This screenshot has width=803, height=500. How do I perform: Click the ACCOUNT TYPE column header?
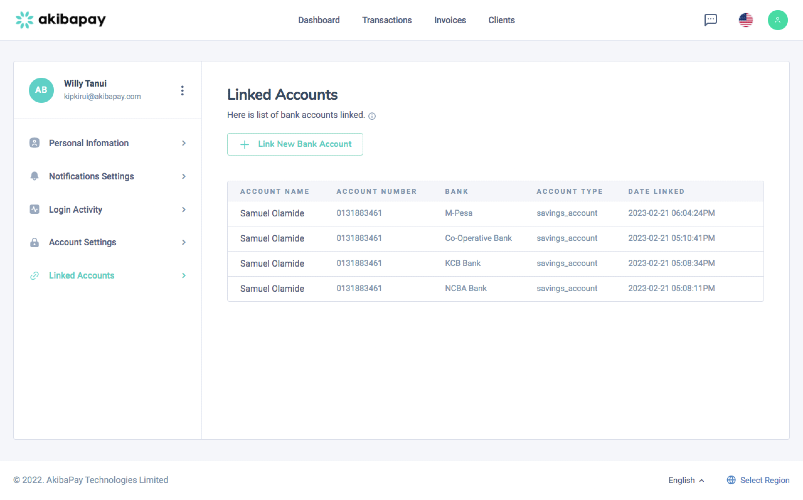coord(569,192)
